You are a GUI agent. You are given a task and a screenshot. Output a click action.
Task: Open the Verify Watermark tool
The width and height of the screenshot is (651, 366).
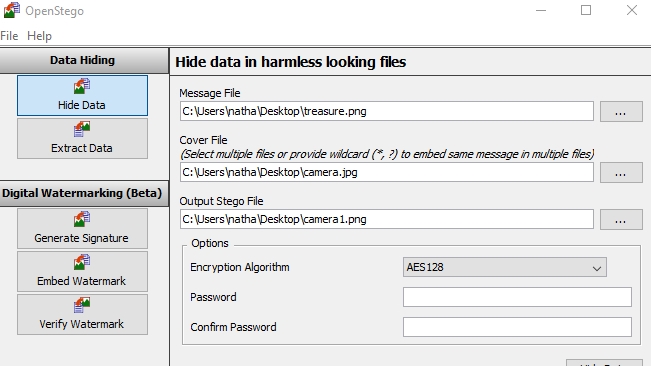click(82, 315)
